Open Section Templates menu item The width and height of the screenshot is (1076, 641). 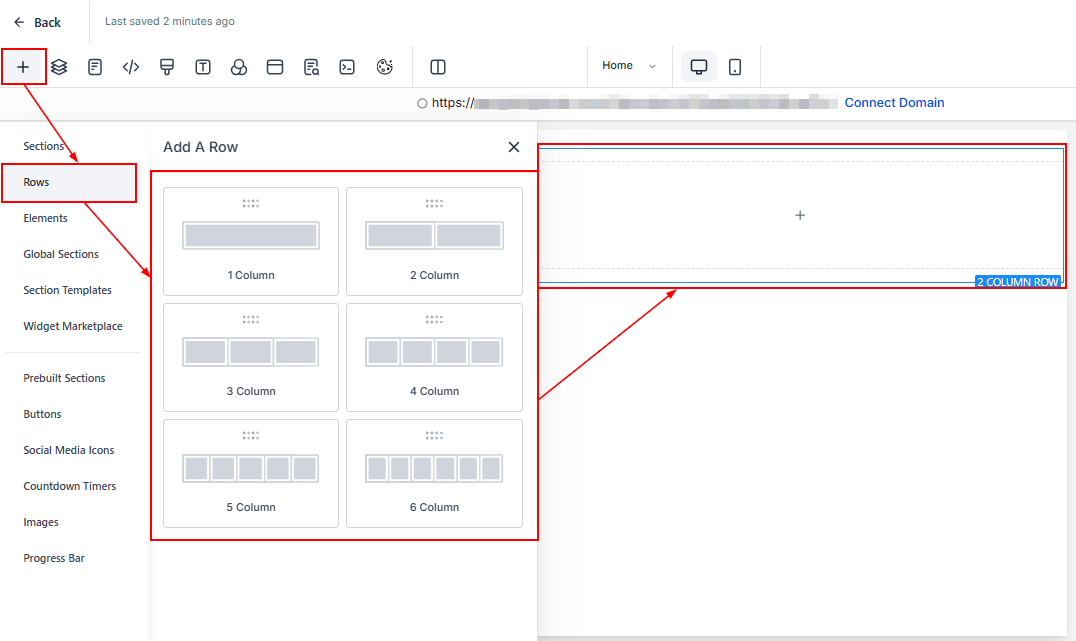pyautogui.click(x=68, y=290)
